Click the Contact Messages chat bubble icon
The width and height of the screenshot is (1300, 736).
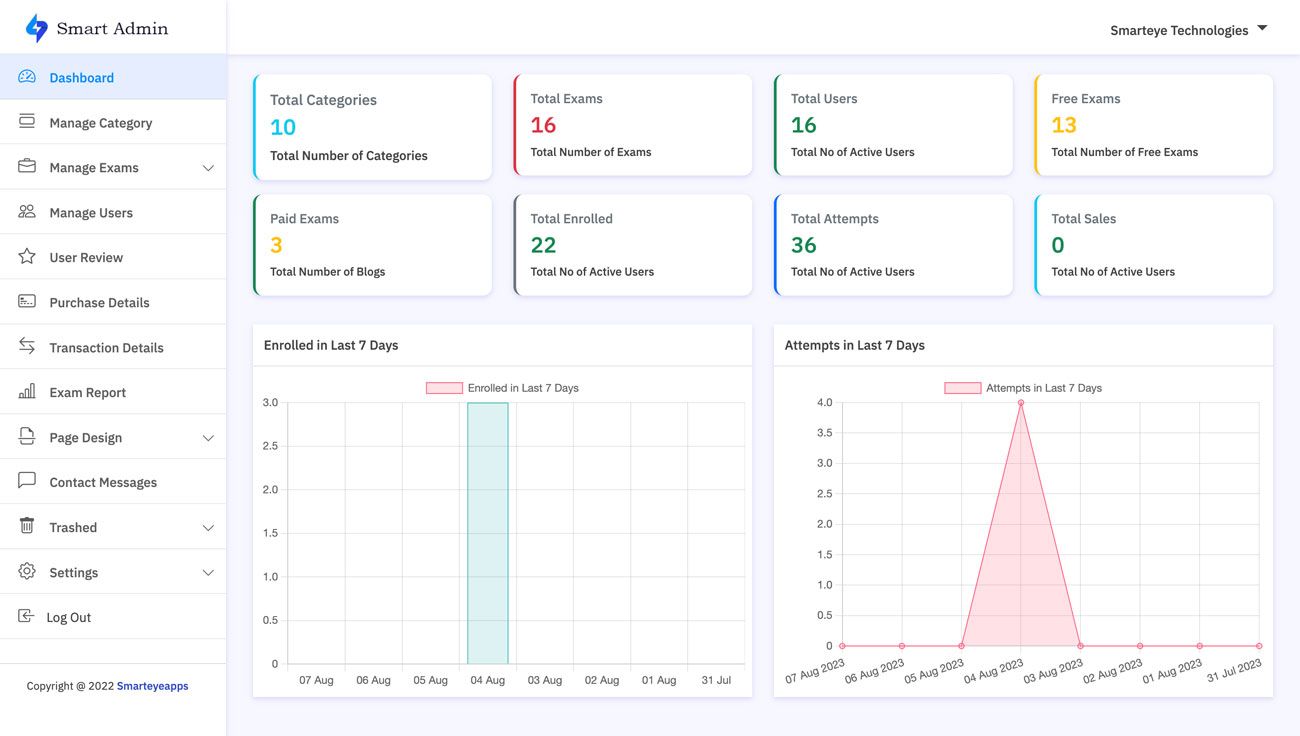27,481
